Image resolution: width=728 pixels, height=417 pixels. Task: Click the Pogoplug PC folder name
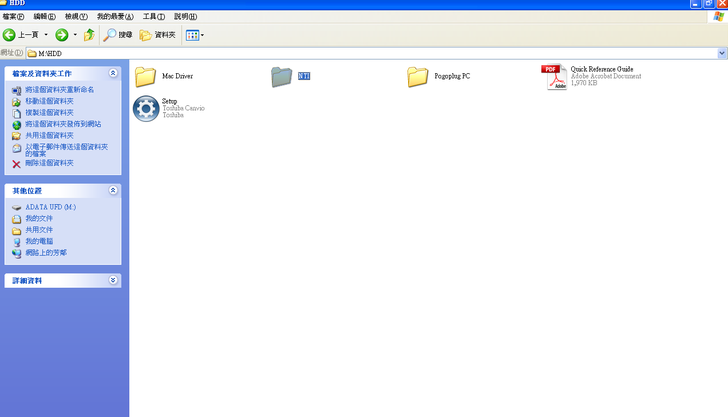pos(452,76)
